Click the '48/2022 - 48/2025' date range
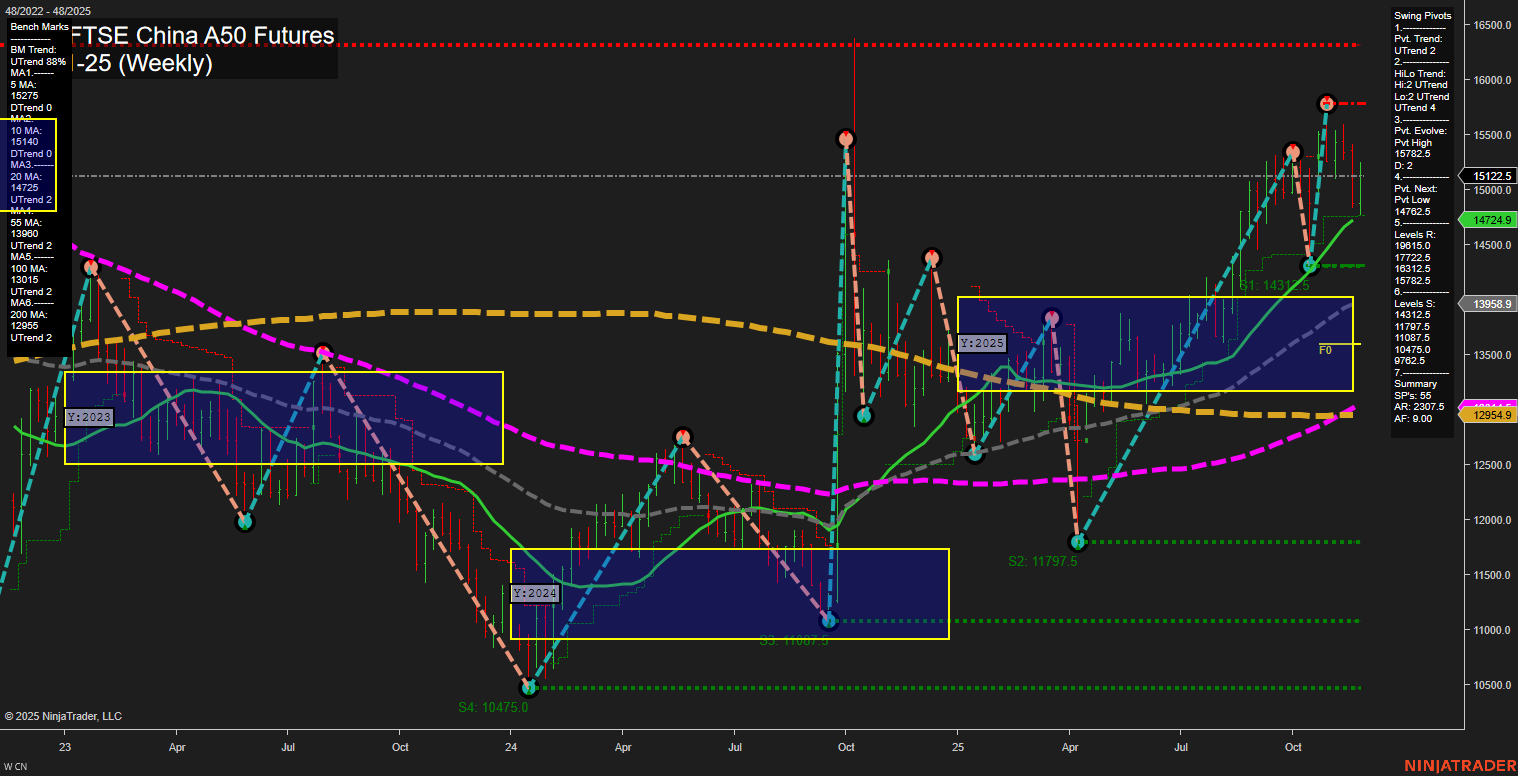Image resolution: width=1518 pixels, height=776 pixels. click(x=46, y=11)
